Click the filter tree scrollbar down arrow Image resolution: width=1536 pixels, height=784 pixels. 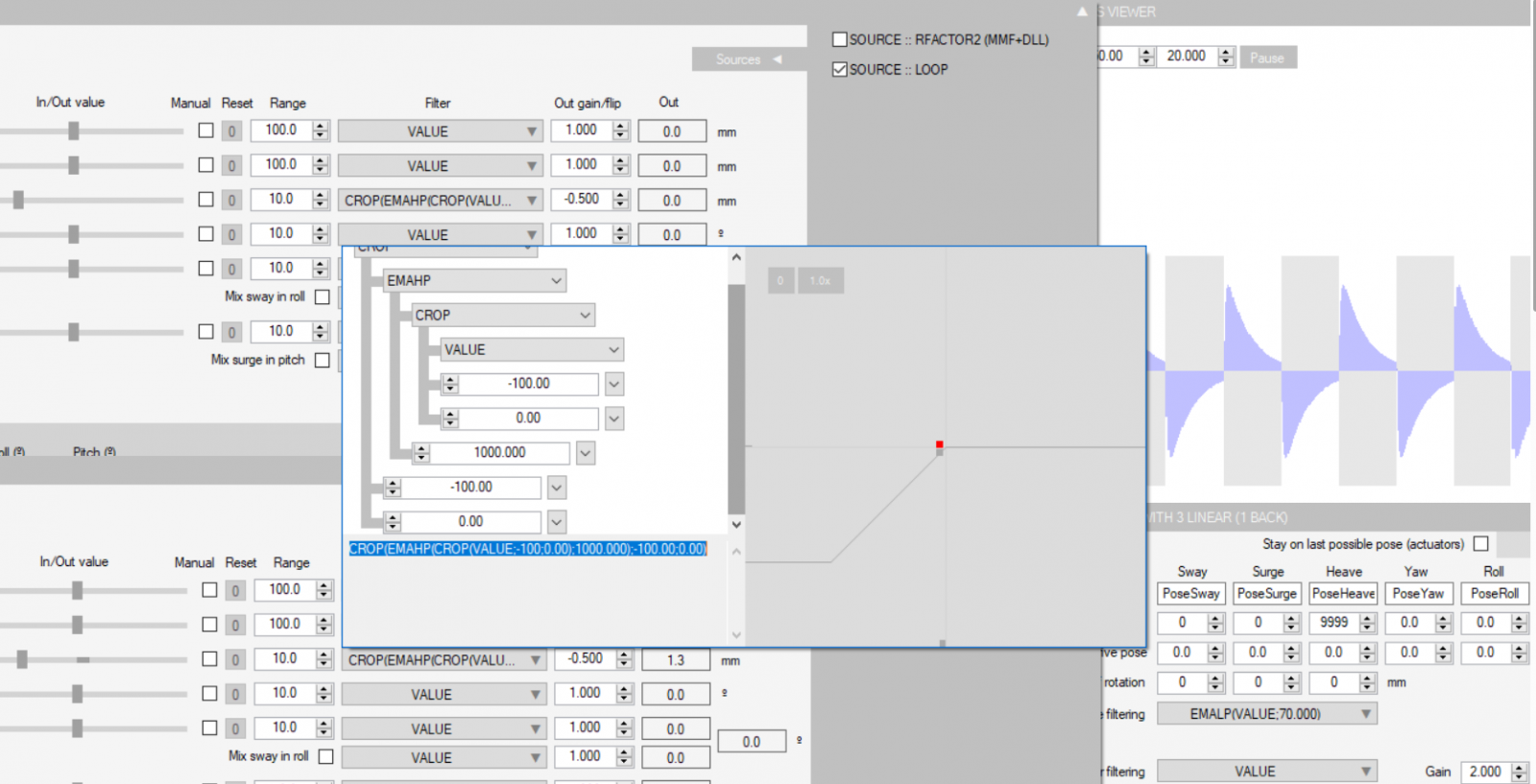(x=736, y=524)
